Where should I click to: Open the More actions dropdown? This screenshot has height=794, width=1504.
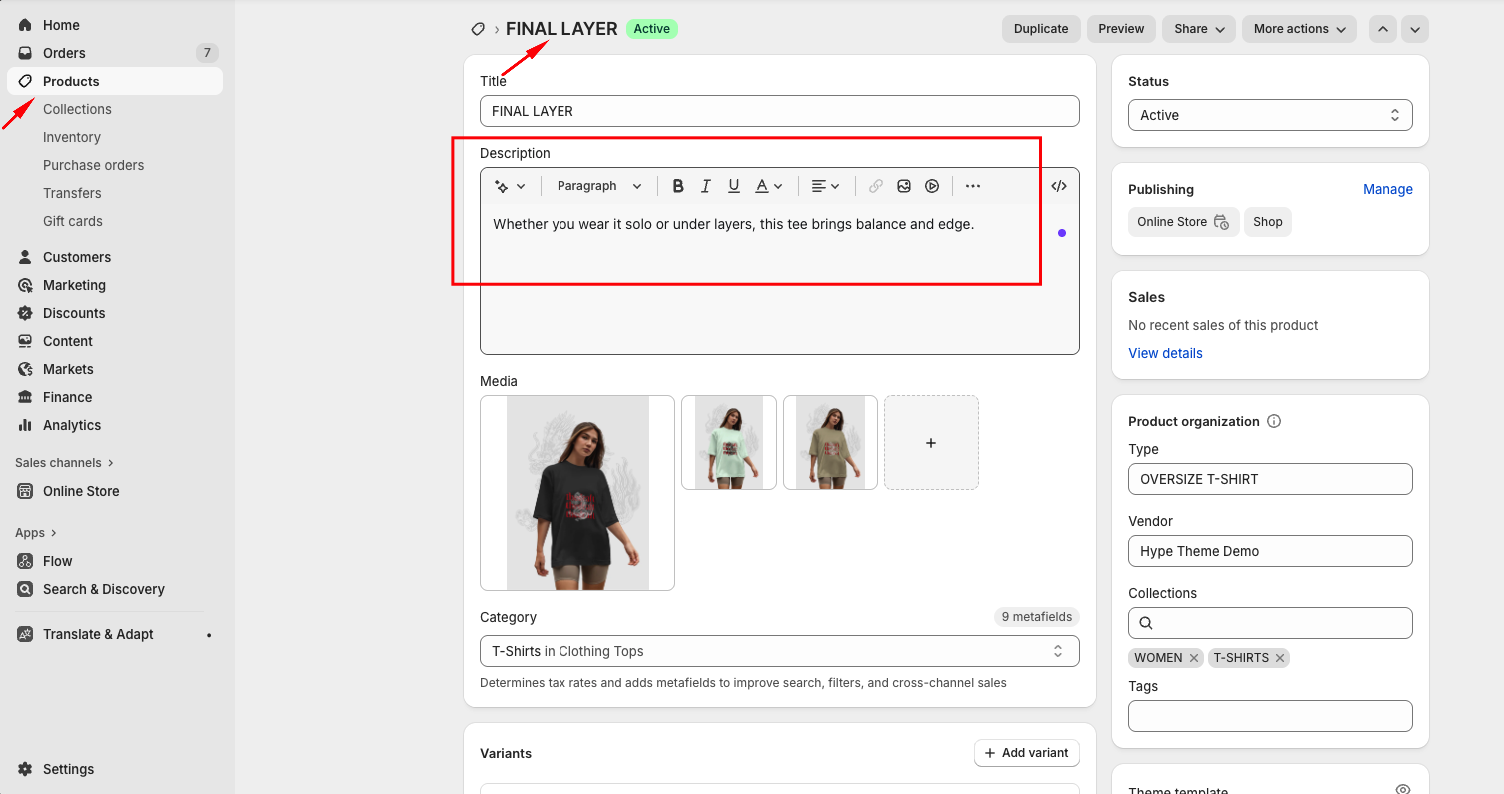point(1299,29)
